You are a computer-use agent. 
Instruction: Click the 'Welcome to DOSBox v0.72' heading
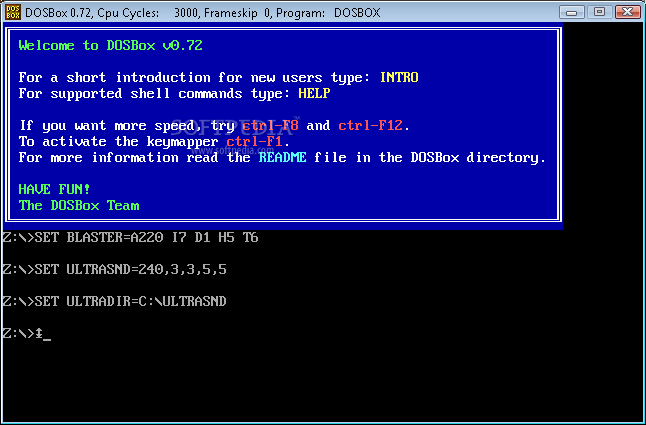(x=110, y=45)
